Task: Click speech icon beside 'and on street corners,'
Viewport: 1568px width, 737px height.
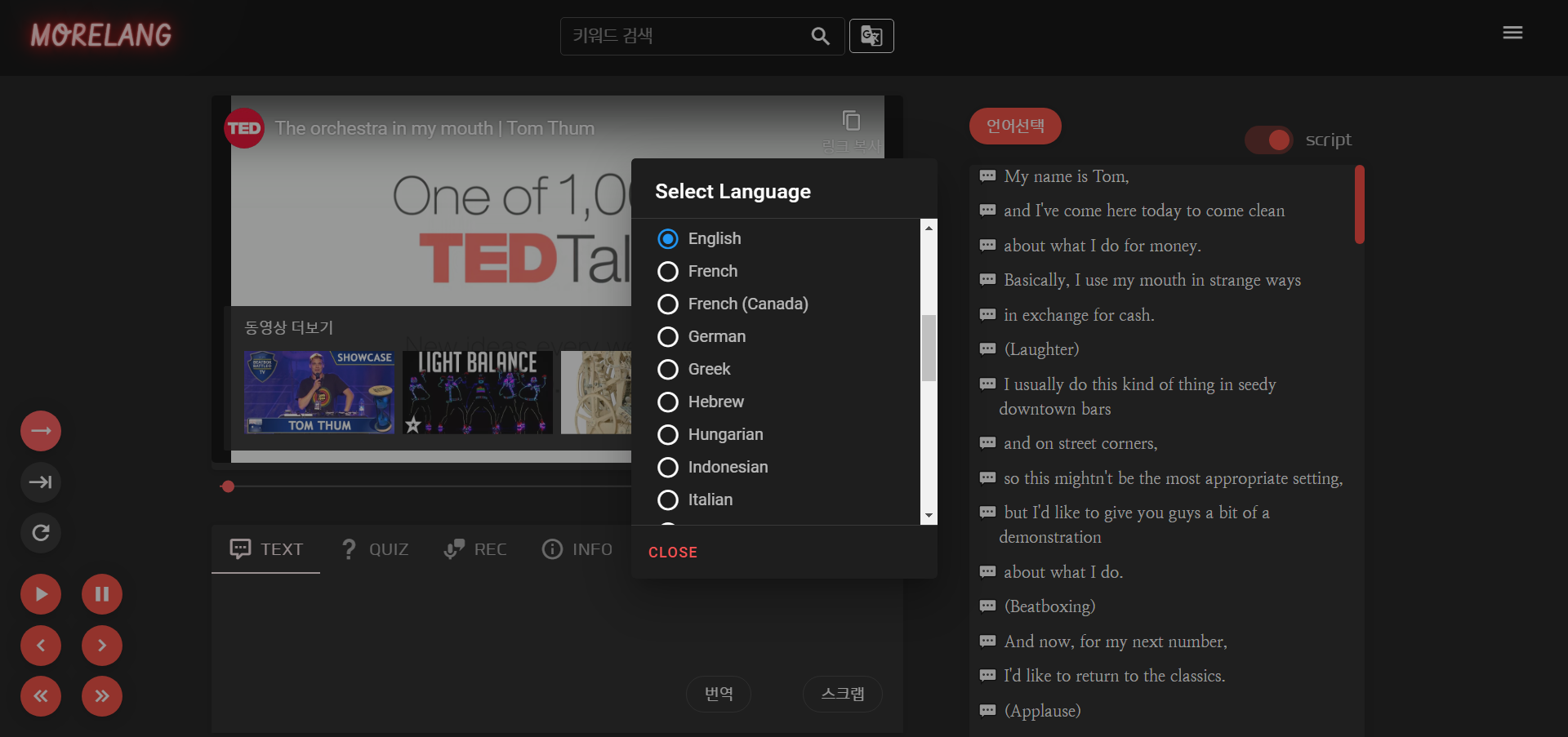Action: pos(987,443)
